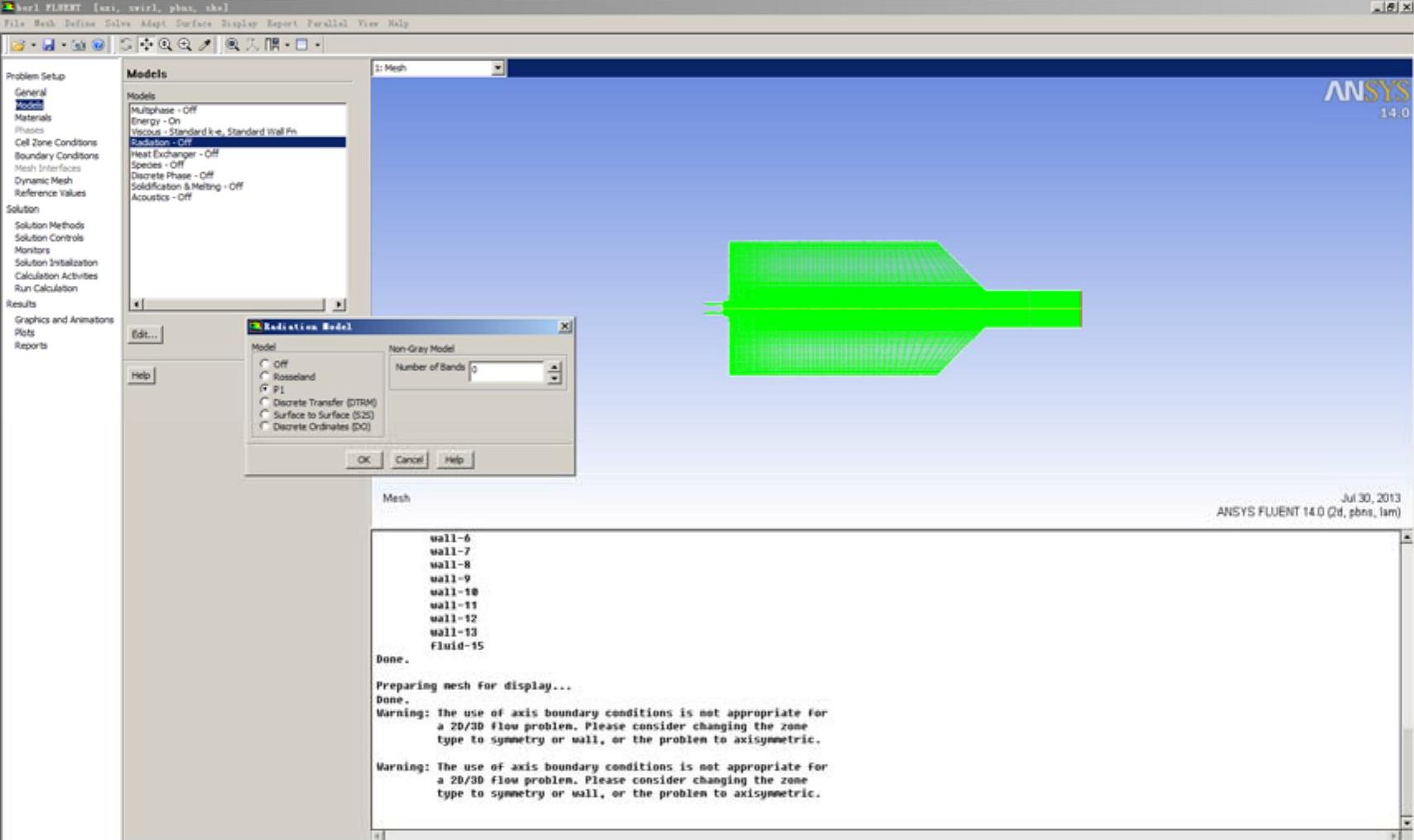The image size is (1414, 840).
Task: Choose Discrete Ordinates (DO) radio button
Action: (265, 426)
